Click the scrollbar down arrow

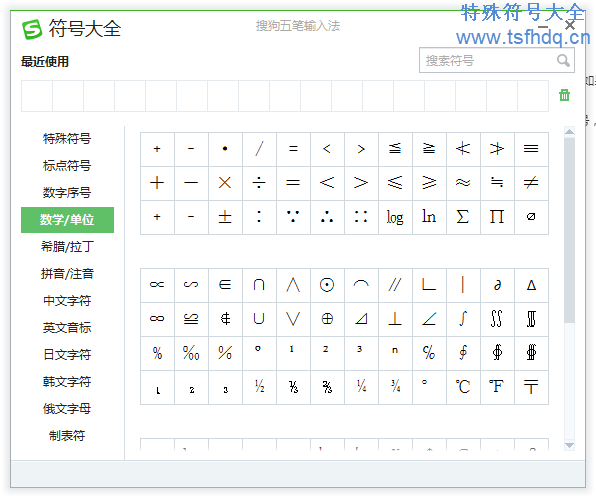(569, 445)
